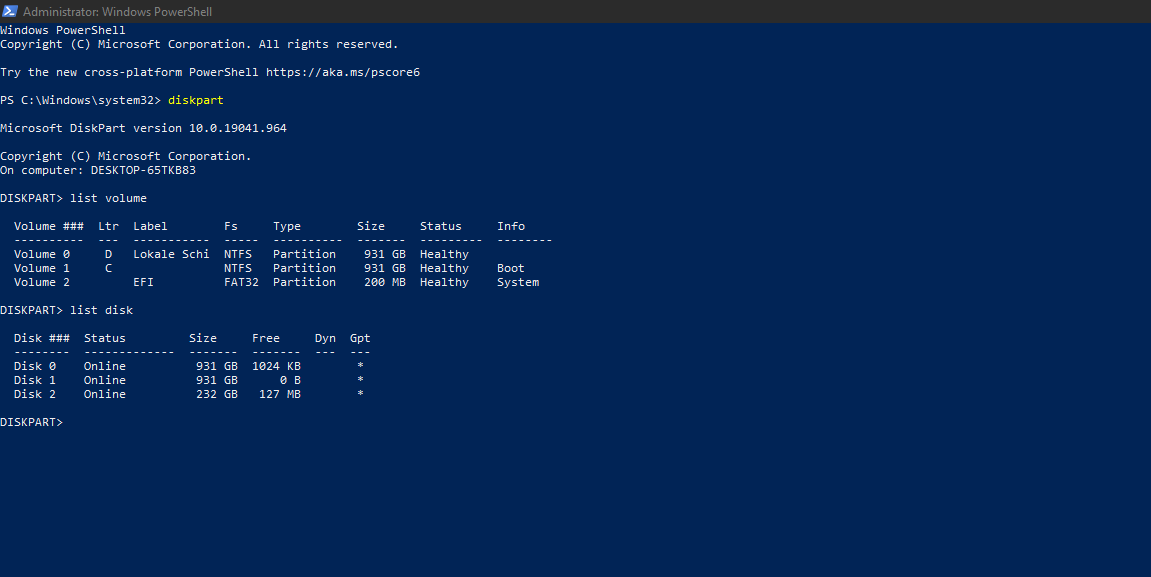Click the 'Volume 0' cell
The height and width of the screenshot is (577, 1151).
click(x=42, y=254)
